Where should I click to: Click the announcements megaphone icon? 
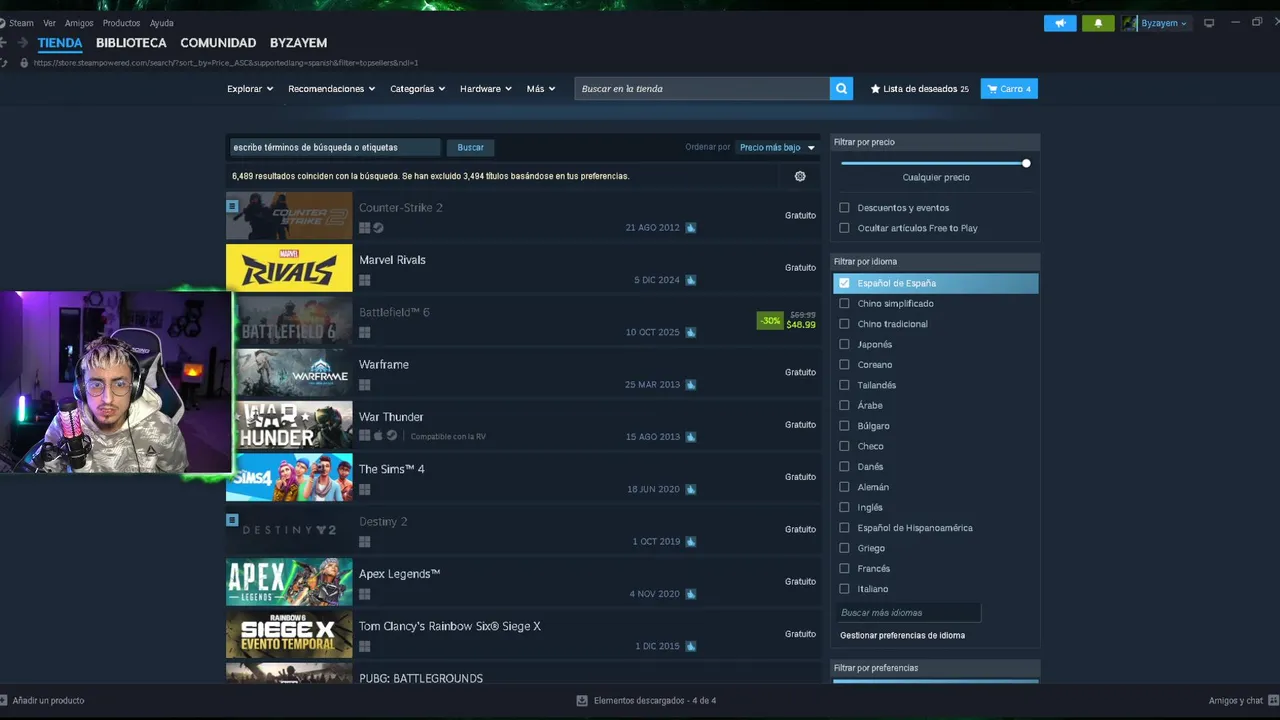point(1060,23)
